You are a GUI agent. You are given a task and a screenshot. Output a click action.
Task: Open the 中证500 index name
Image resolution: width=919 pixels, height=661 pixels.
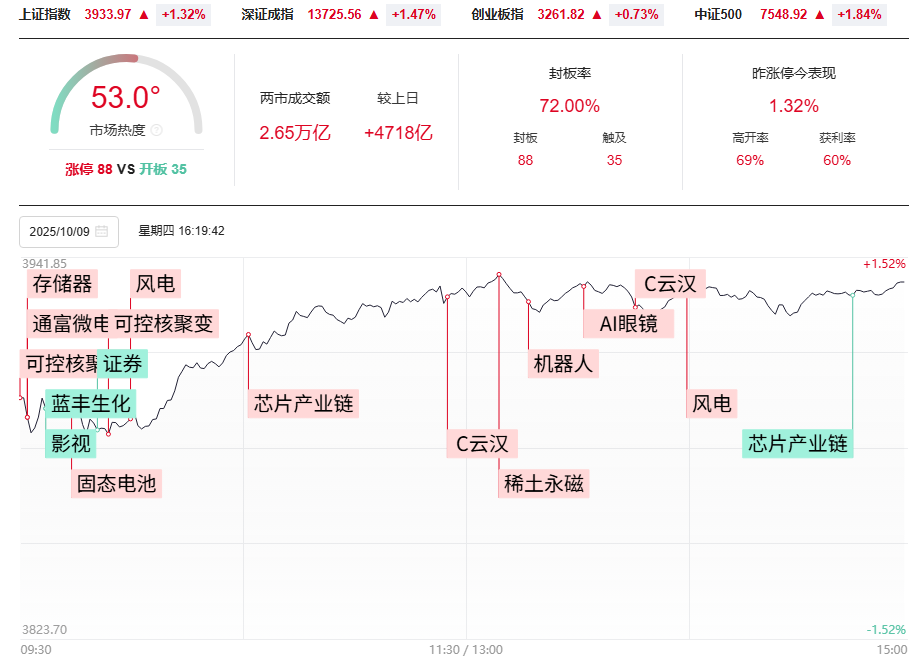(720, 15)
